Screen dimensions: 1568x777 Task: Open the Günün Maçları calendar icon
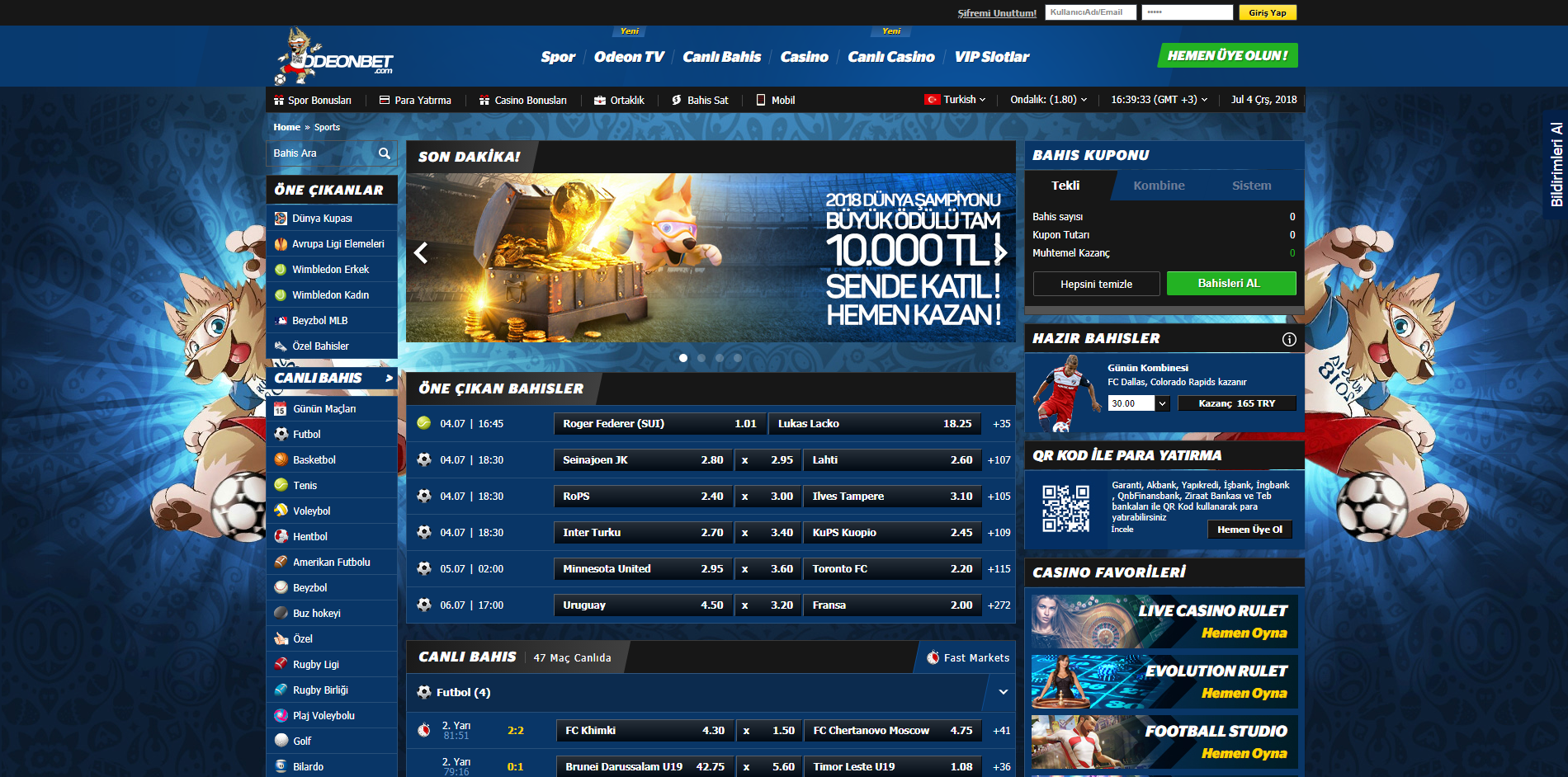point(281,409)
